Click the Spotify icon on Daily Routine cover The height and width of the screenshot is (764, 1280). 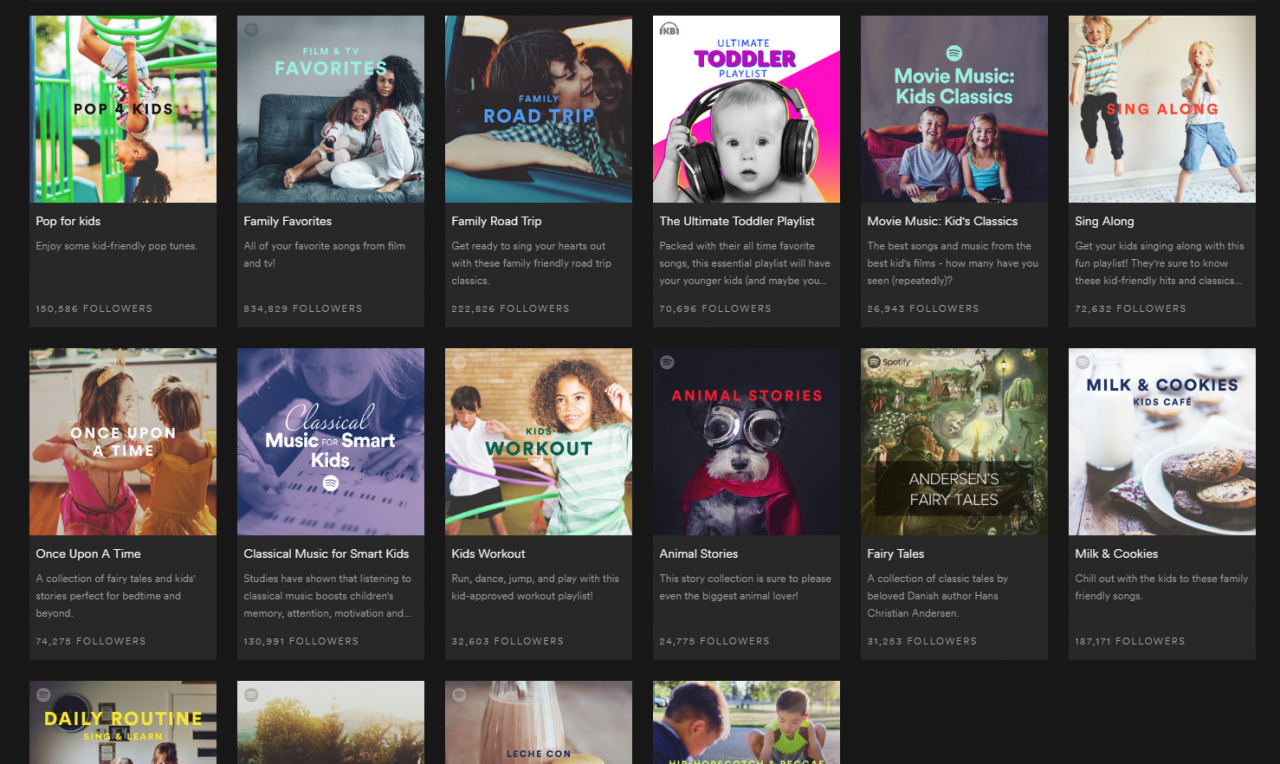(x=44, y=694)
